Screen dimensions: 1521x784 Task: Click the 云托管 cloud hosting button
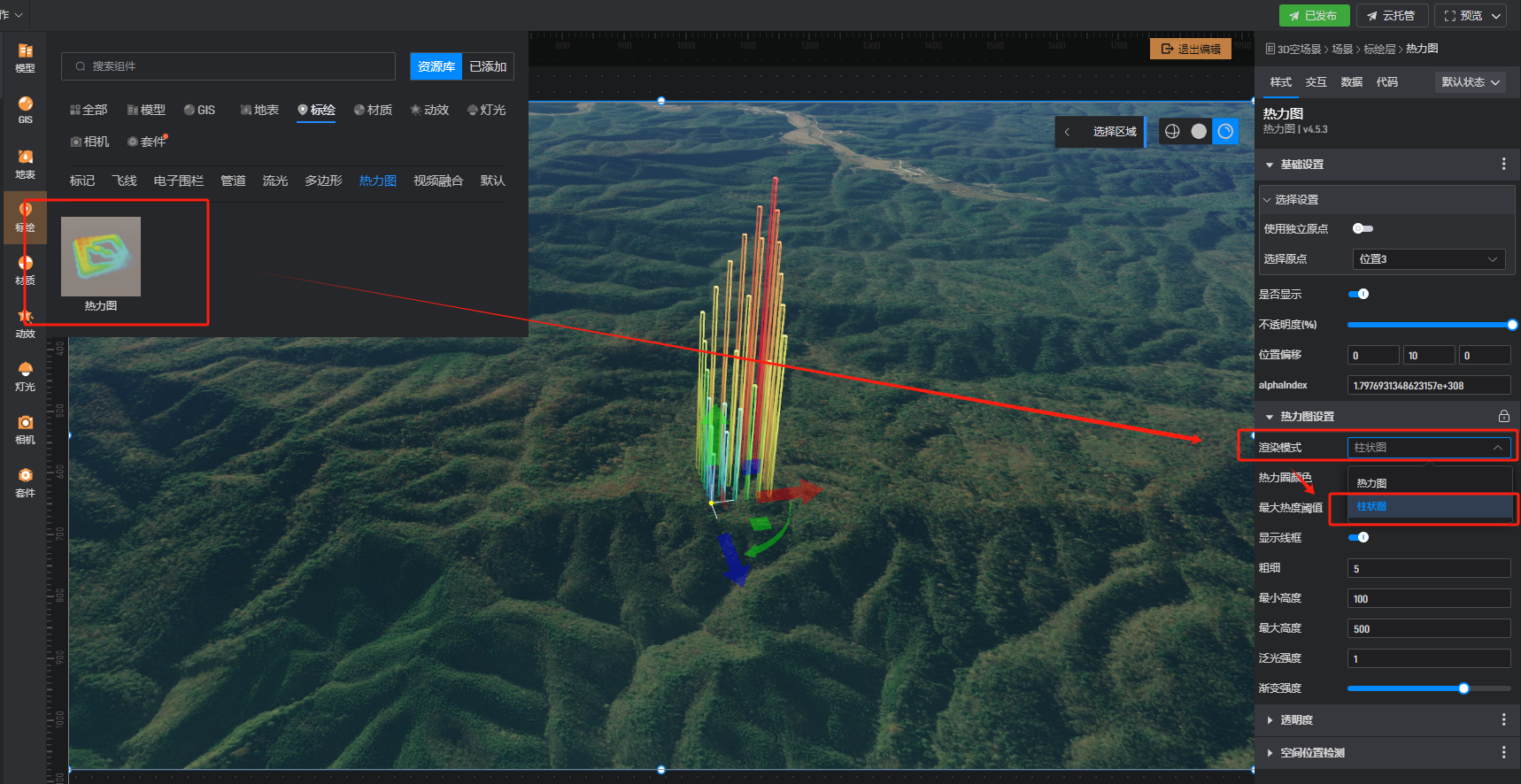(x=1391, y=16)
